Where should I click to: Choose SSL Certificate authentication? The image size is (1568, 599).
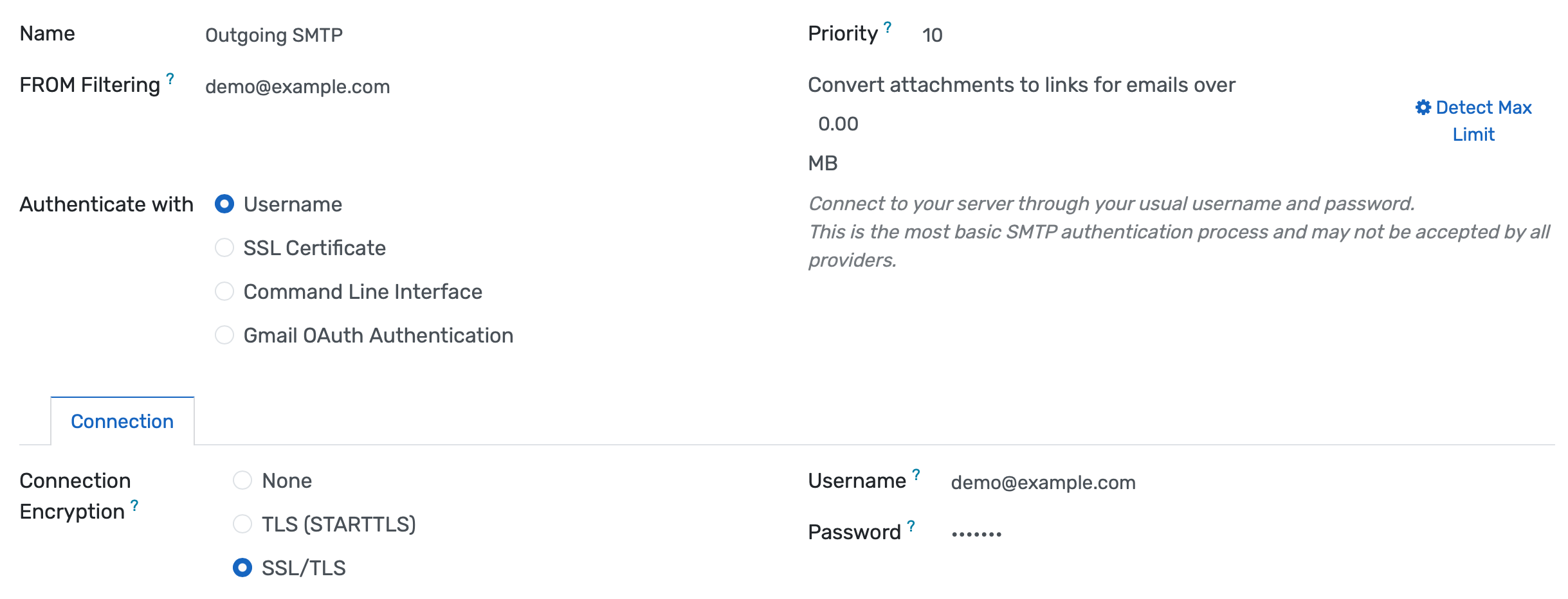click(x=224, y=248)
